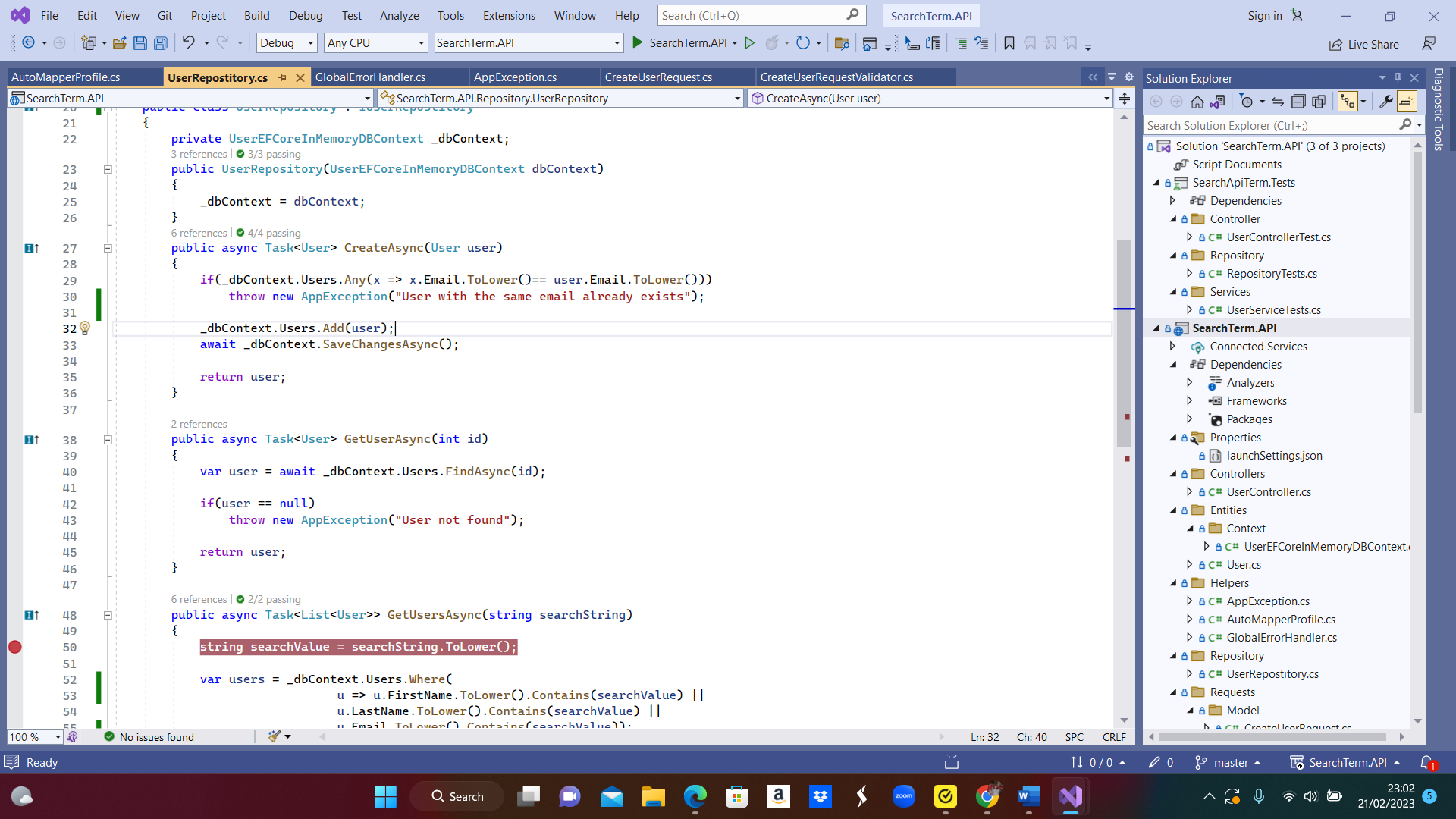The height and width of the screenshot is (819, 1456).
Task: Click Collapse All in Solution Explorer toolbar
Action: coord(1298,102)
